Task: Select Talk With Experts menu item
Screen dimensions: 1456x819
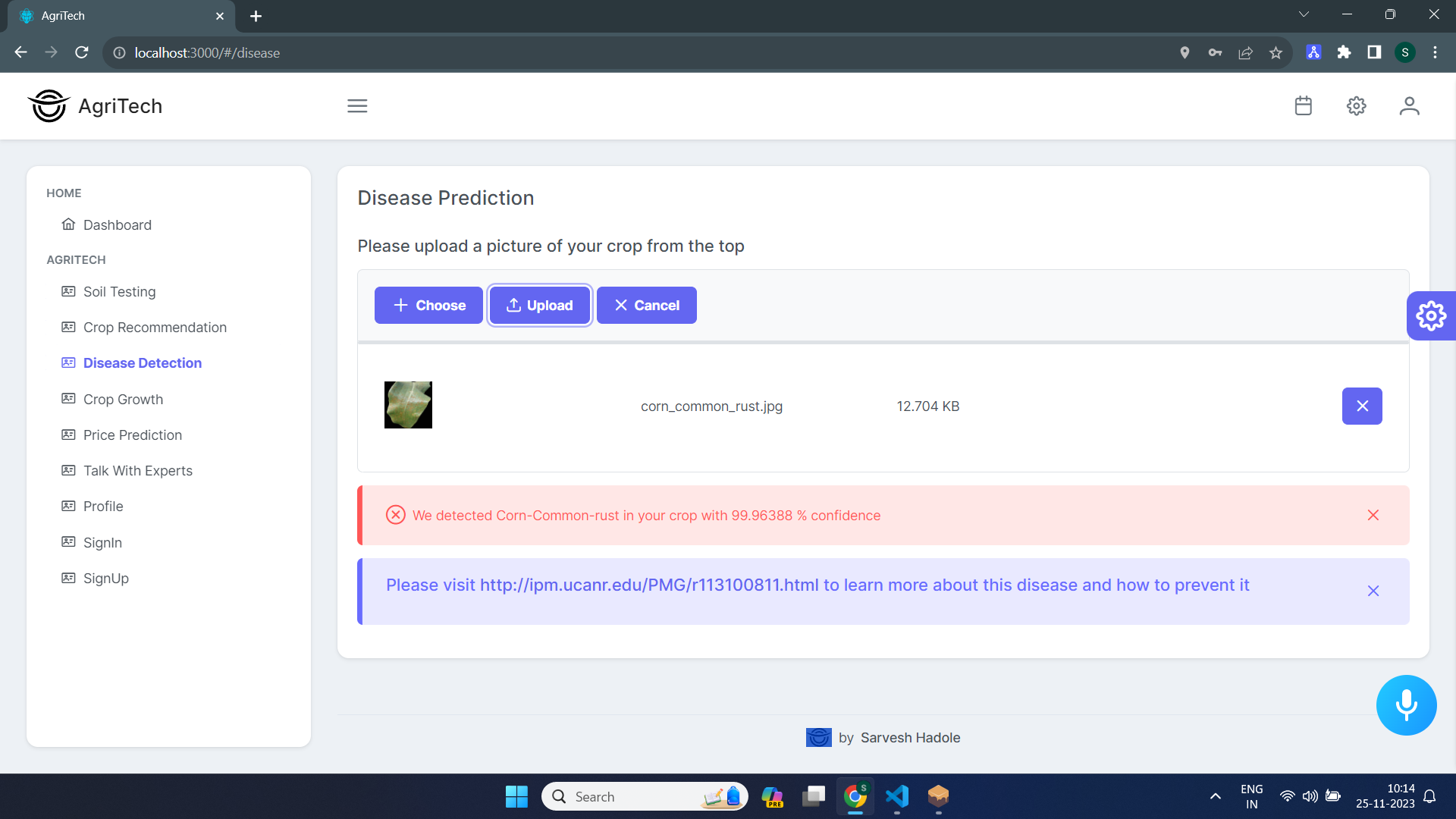Action: pyautogui.click(x=137, y=471)
